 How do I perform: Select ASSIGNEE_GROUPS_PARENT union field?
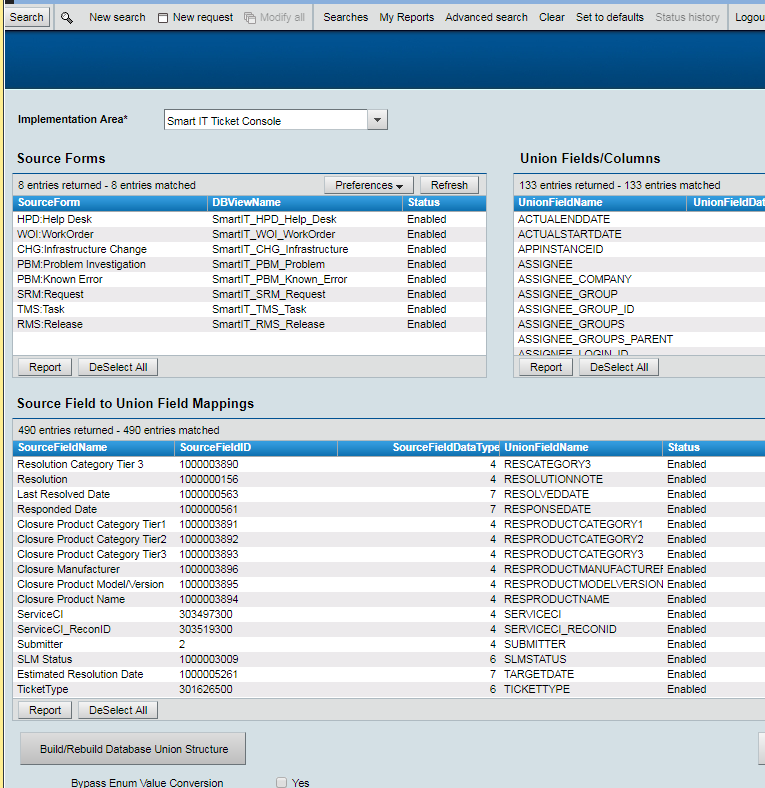(x=639, y=339)
